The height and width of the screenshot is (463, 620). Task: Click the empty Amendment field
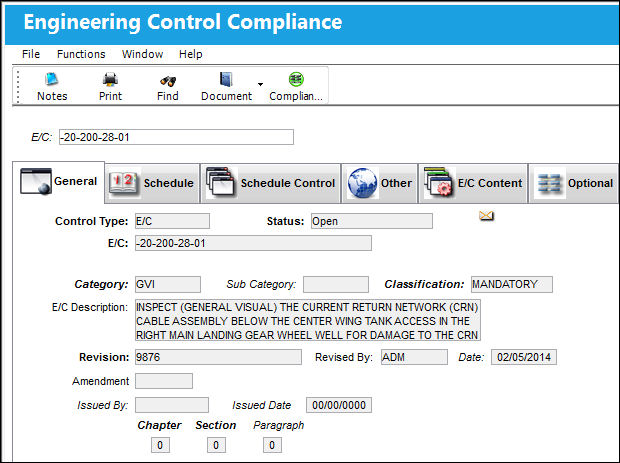tap(164, 381)
